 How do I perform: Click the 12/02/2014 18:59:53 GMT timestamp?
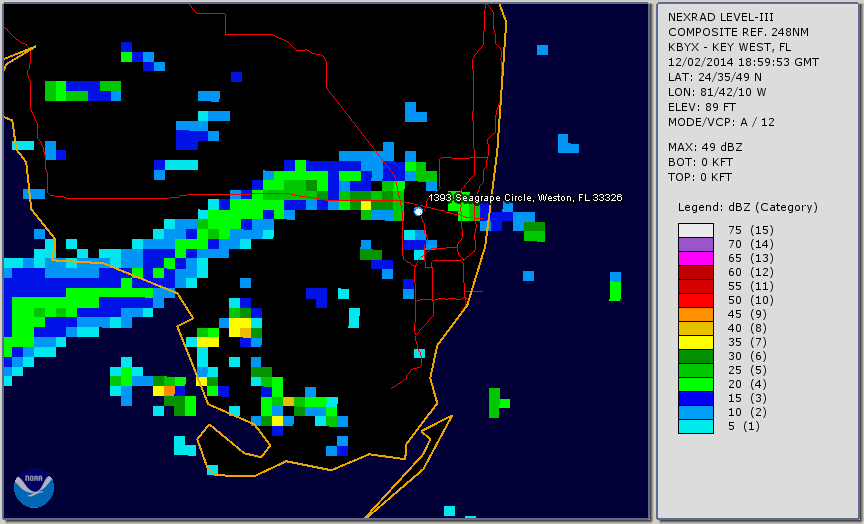click(x=743, y=62)
